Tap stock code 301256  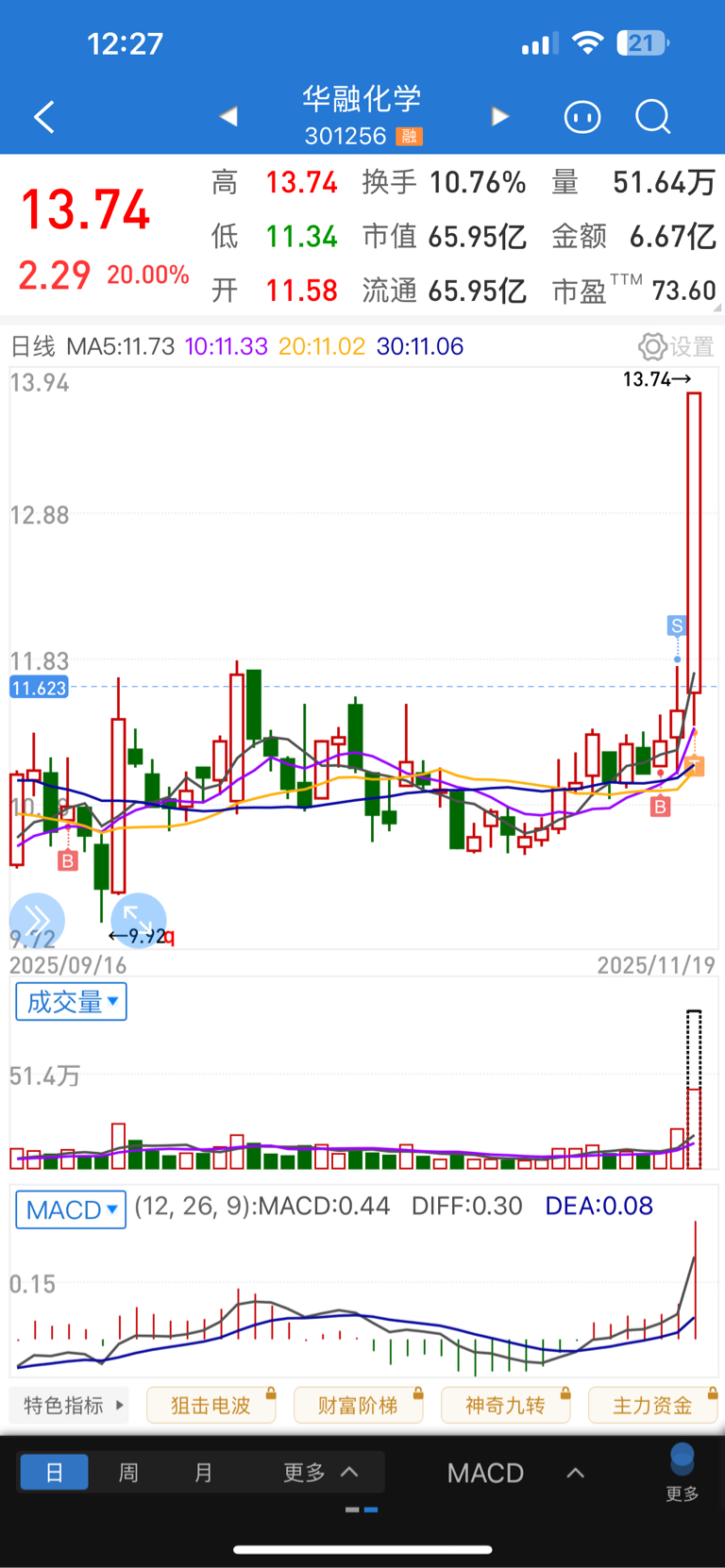pyautogui.click(x=346, y=136)
